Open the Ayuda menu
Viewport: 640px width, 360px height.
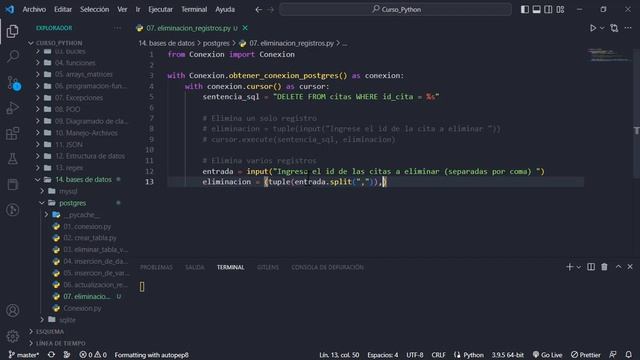[225, 9]
